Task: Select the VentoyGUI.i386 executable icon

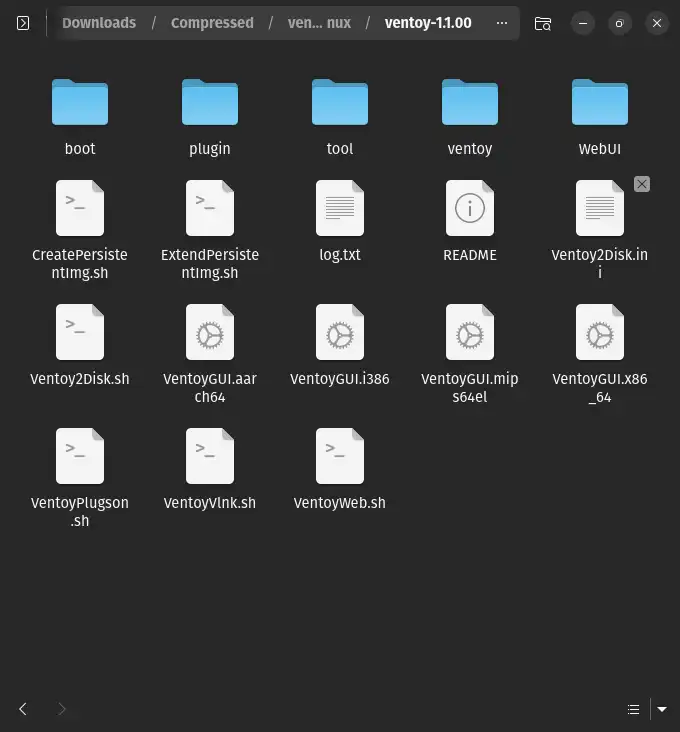Action: pyautogui.click(x=340, y=332)
